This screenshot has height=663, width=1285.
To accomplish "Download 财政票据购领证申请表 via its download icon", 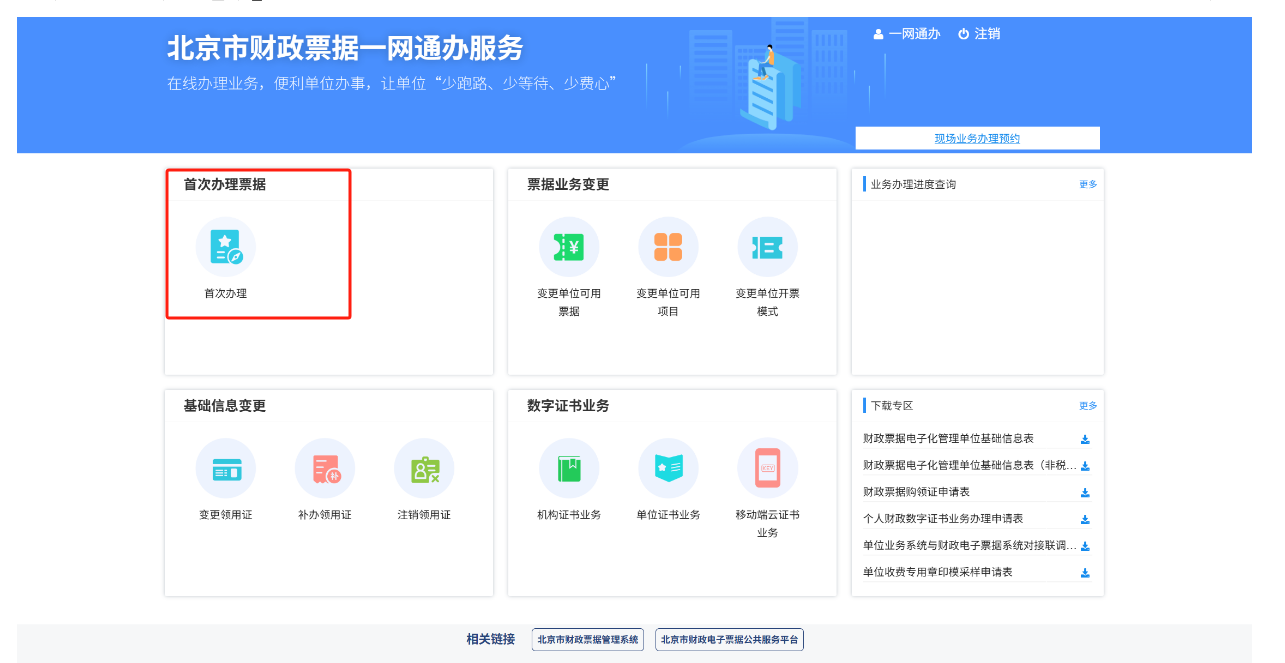I will 1085,493.
